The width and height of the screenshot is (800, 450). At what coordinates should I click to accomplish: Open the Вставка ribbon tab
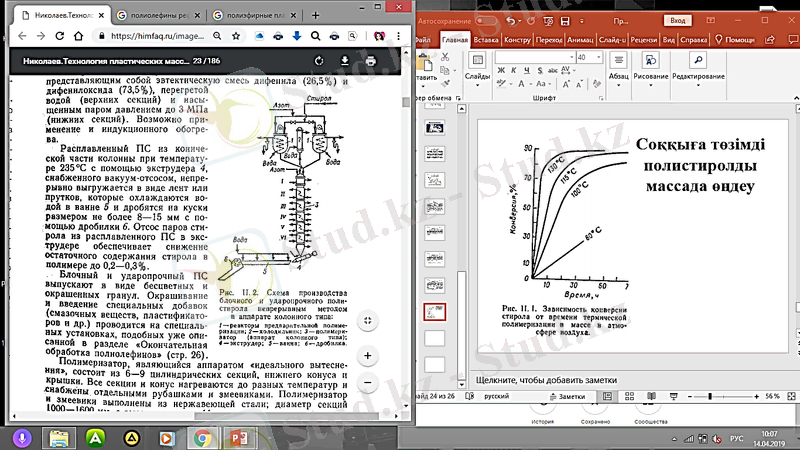pos(486,39)
